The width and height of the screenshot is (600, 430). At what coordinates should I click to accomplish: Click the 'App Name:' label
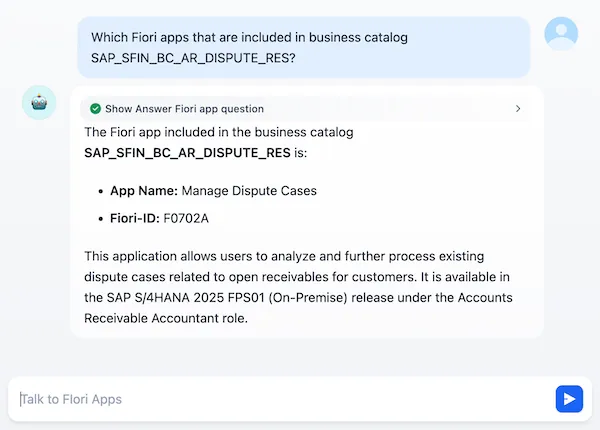(x=144, y=191)
